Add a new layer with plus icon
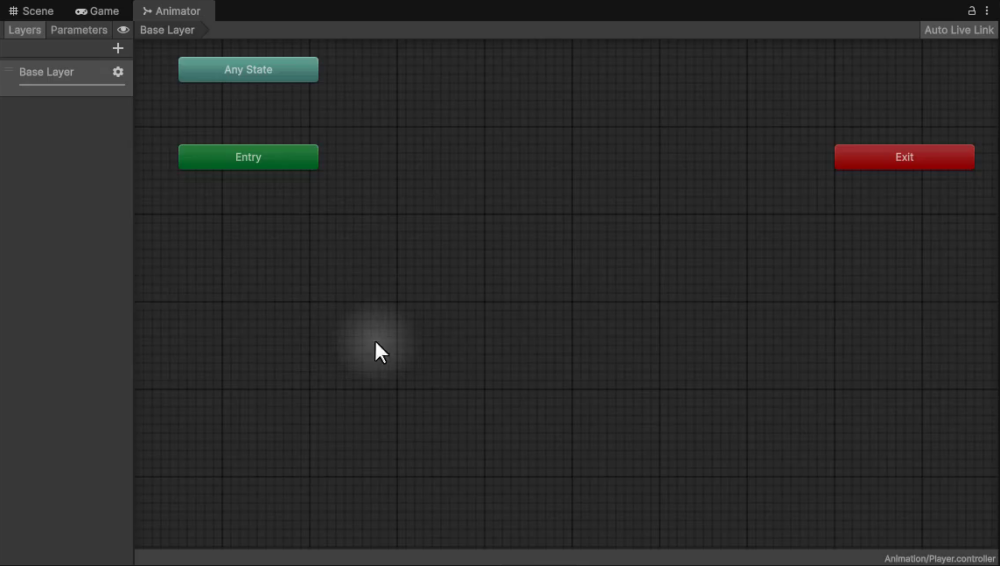 118,48
